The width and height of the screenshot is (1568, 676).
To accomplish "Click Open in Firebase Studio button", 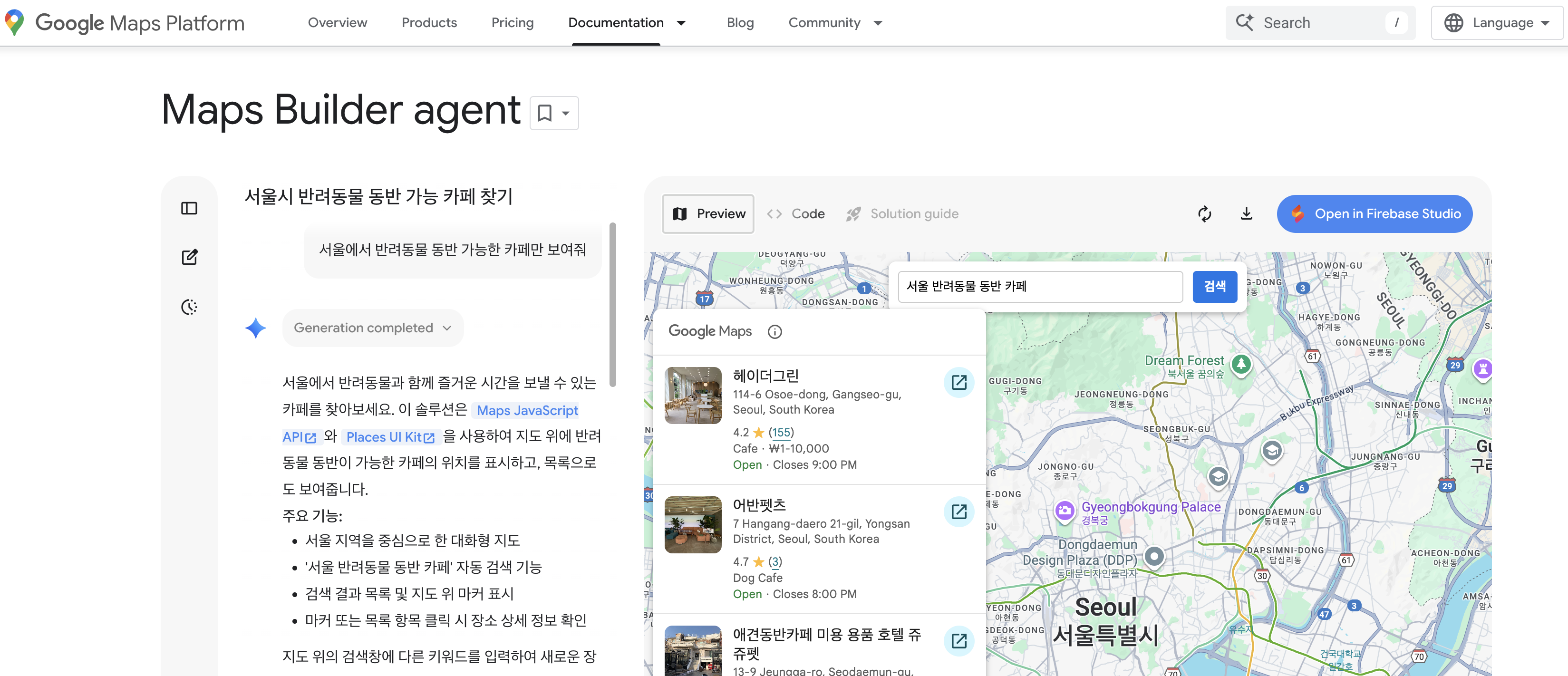I will [1374, 213].
